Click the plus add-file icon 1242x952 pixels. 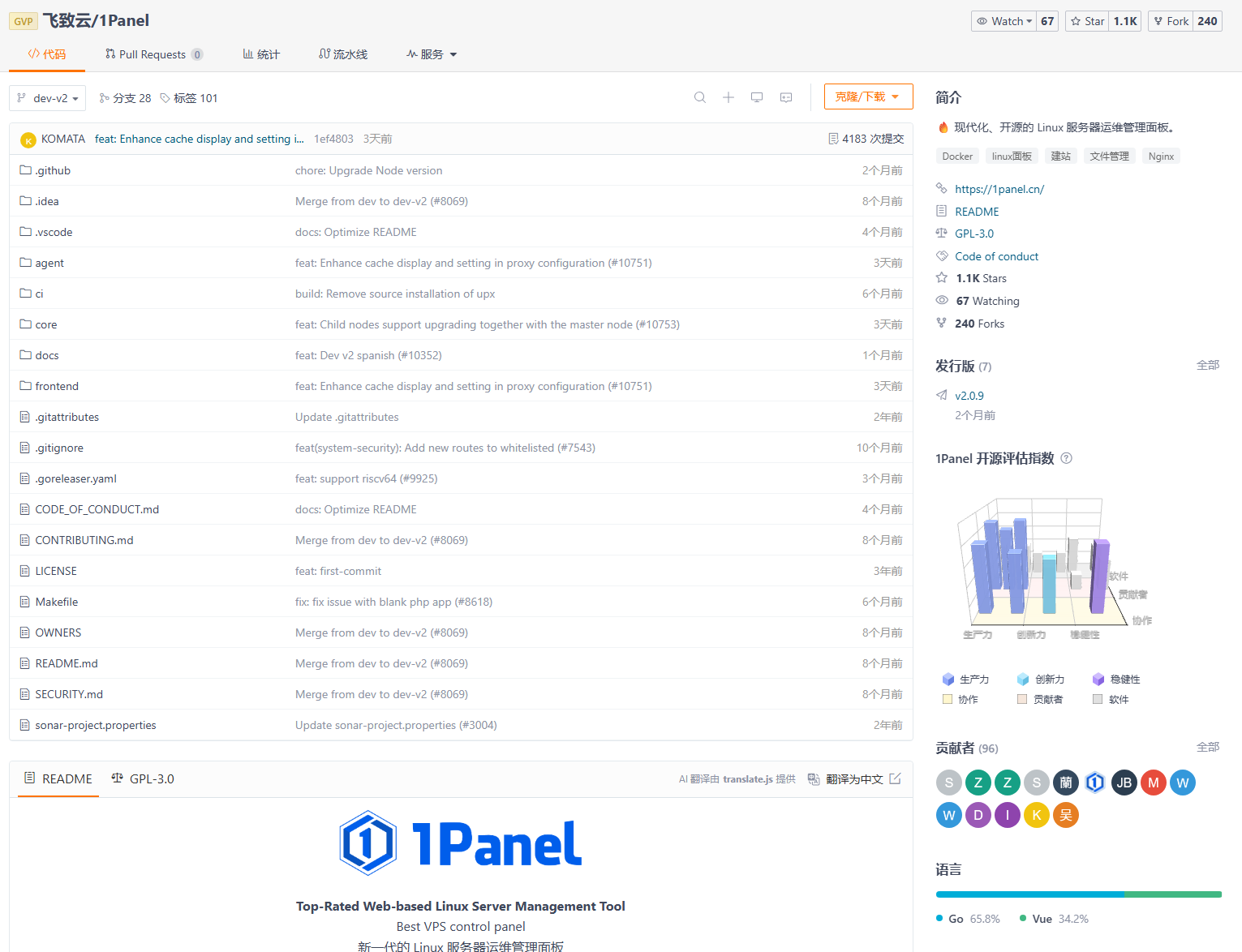(728, 97)
